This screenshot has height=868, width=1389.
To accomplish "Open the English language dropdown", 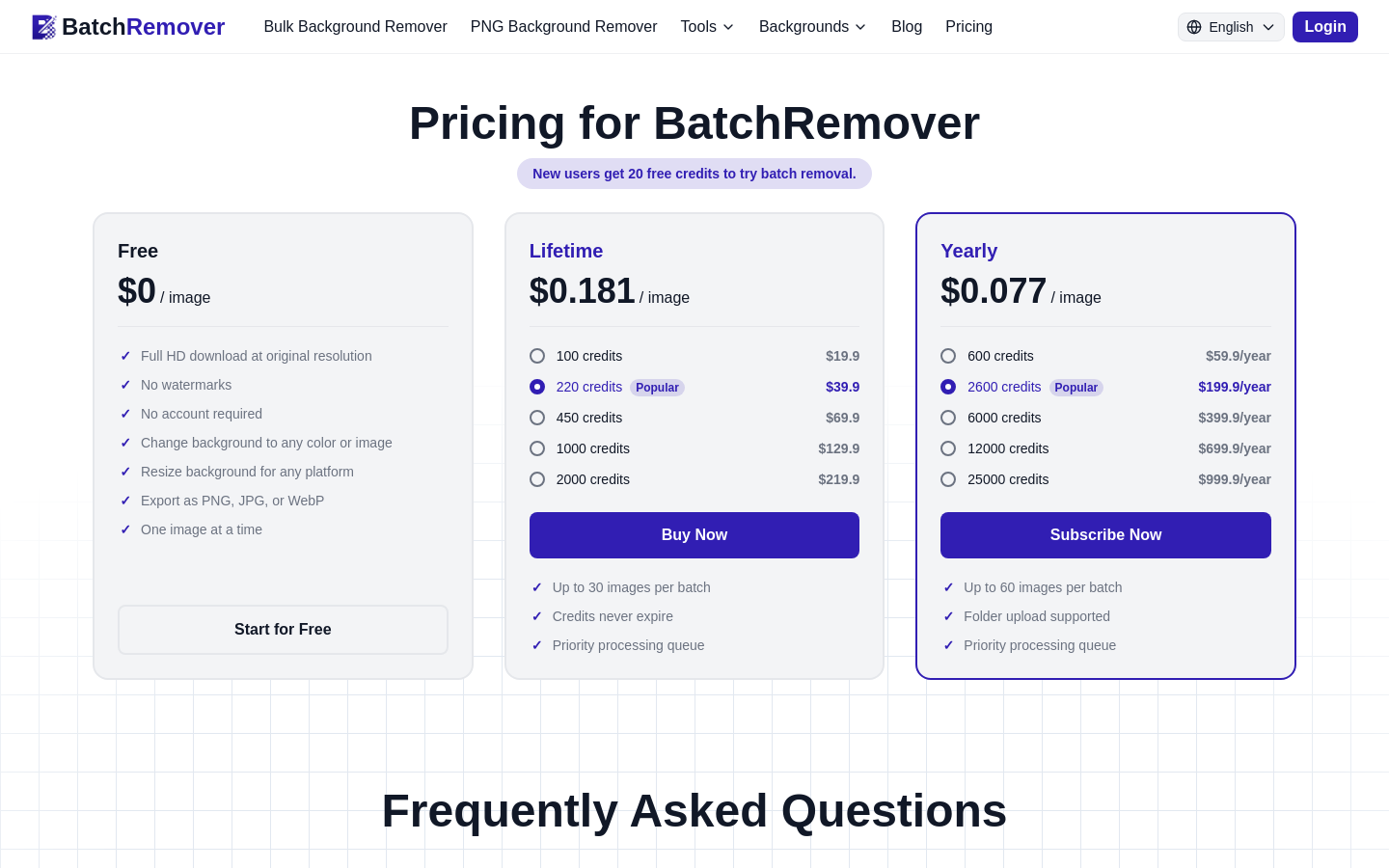I will pos(1231,27).
